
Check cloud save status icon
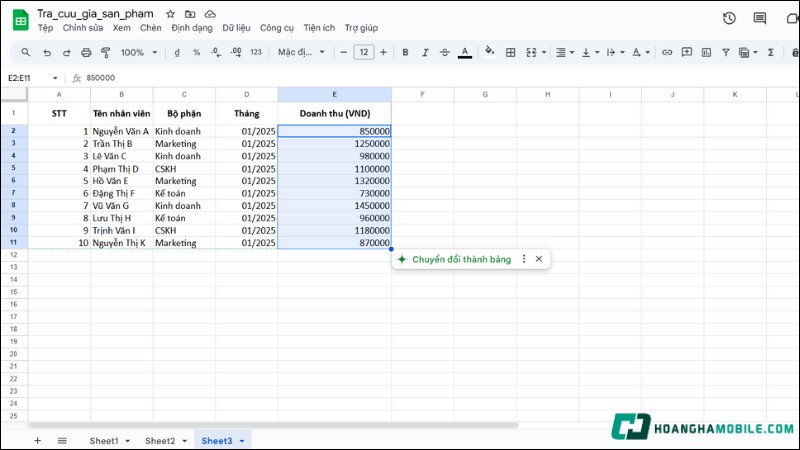(210, 14)
